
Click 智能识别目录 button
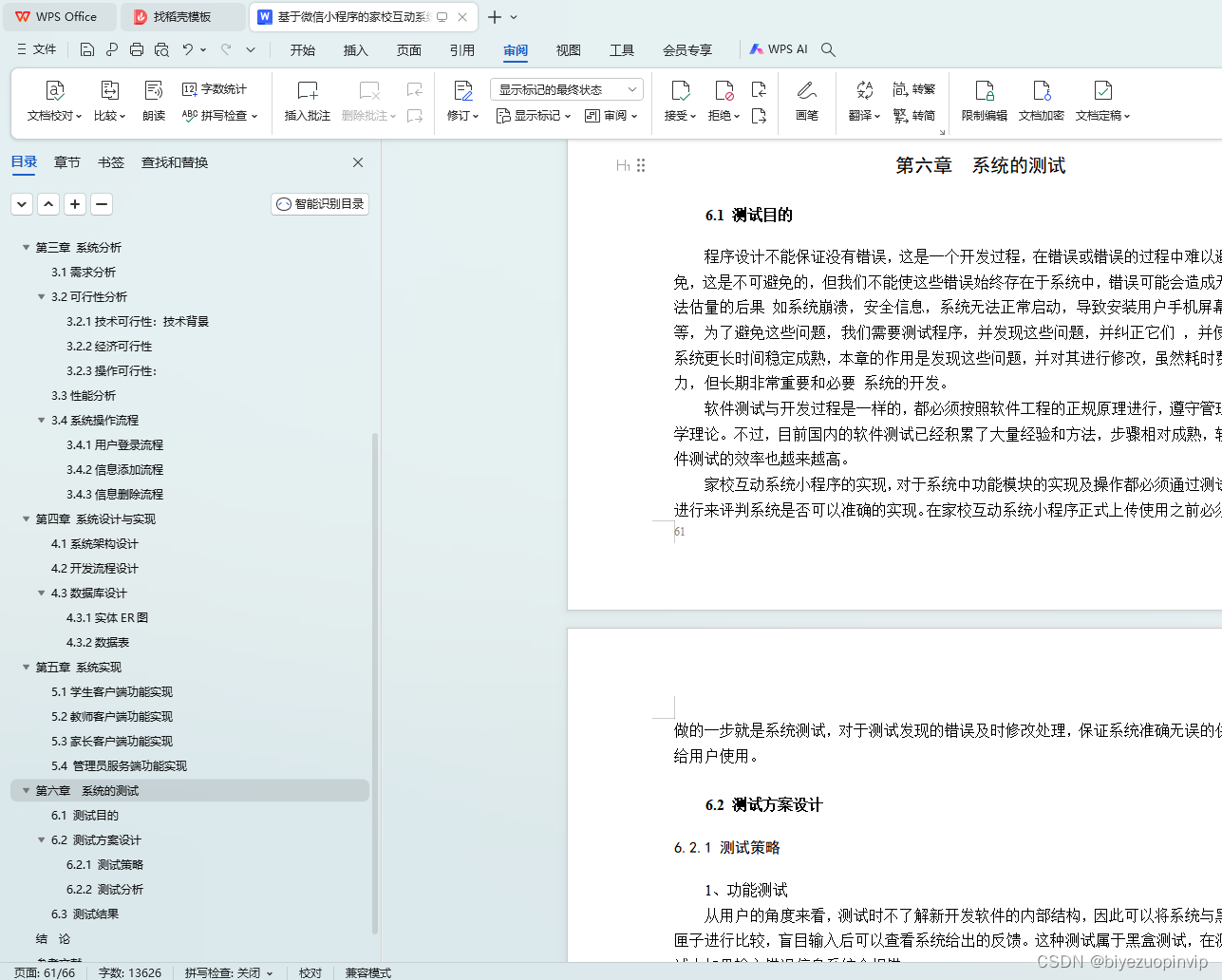point(320,204)
